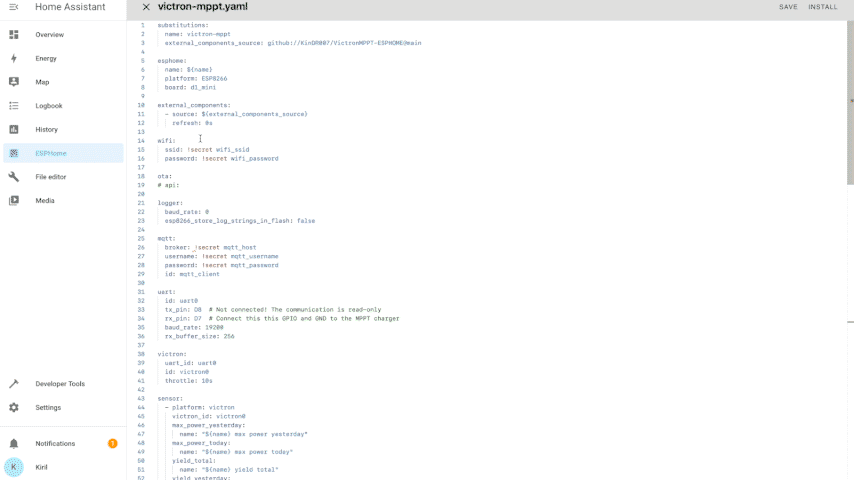Open the Media menu item

click(x=45, y=200)
